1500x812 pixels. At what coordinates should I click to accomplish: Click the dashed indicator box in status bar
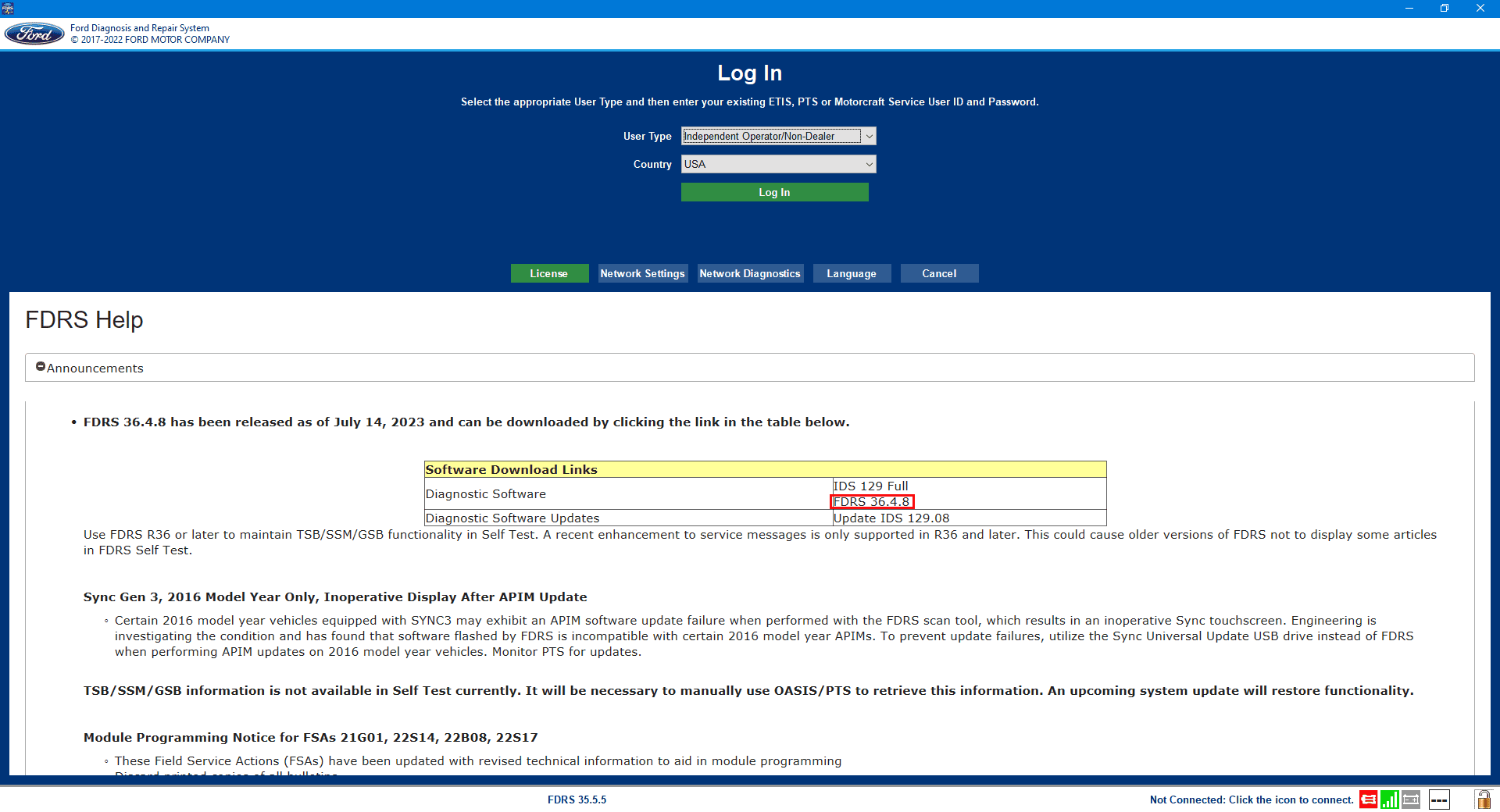point(1439,800)
